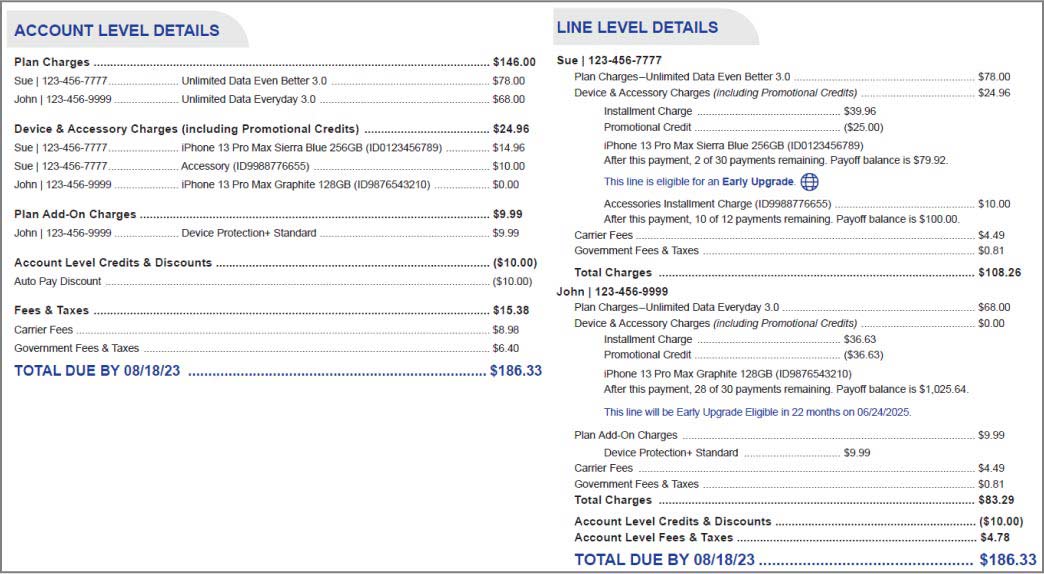Select the Account Level Details heading tab
The width and height of the screenshot is (1044, 574).
point(117,31)
